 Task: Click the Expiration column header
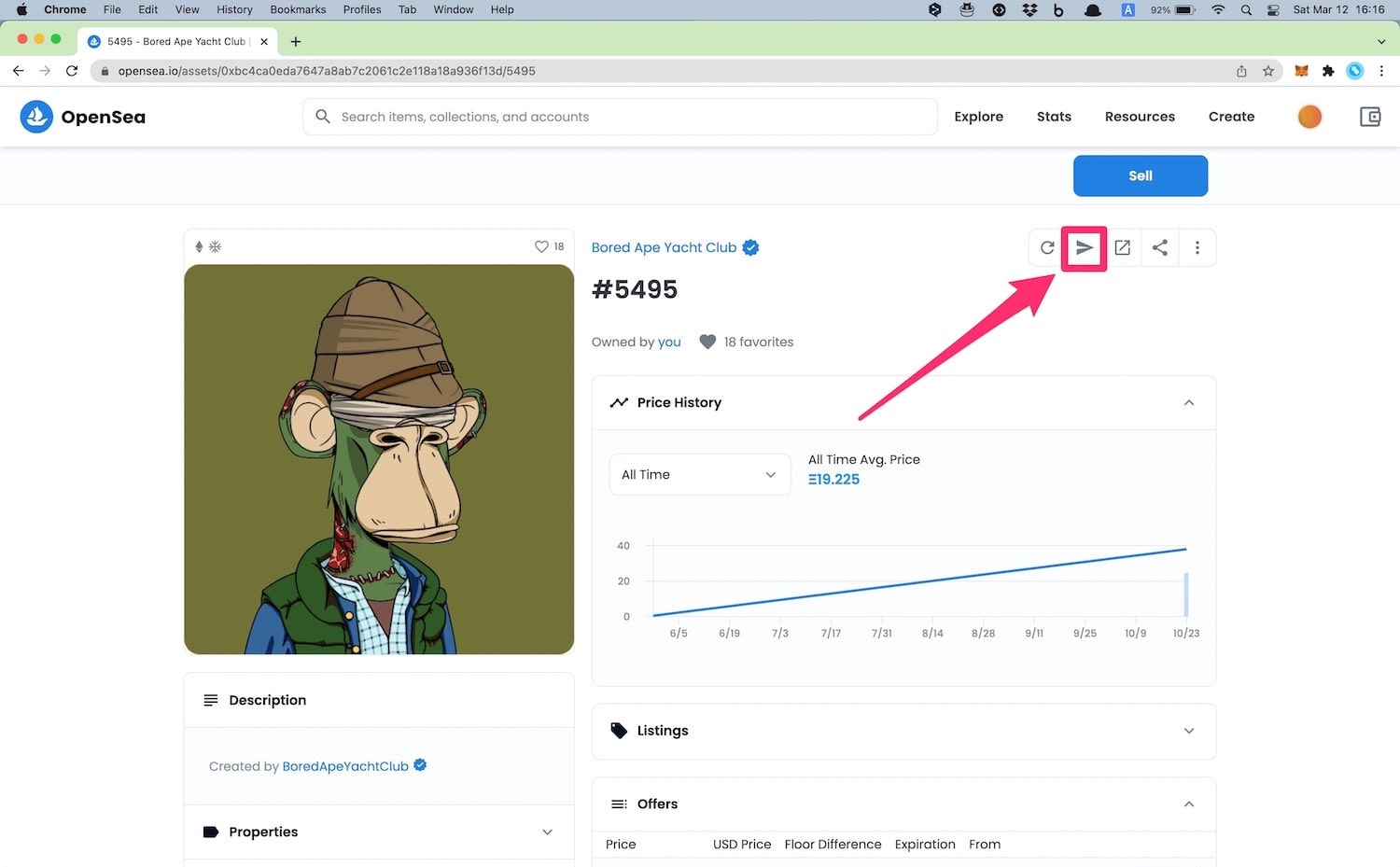(925, 844)
